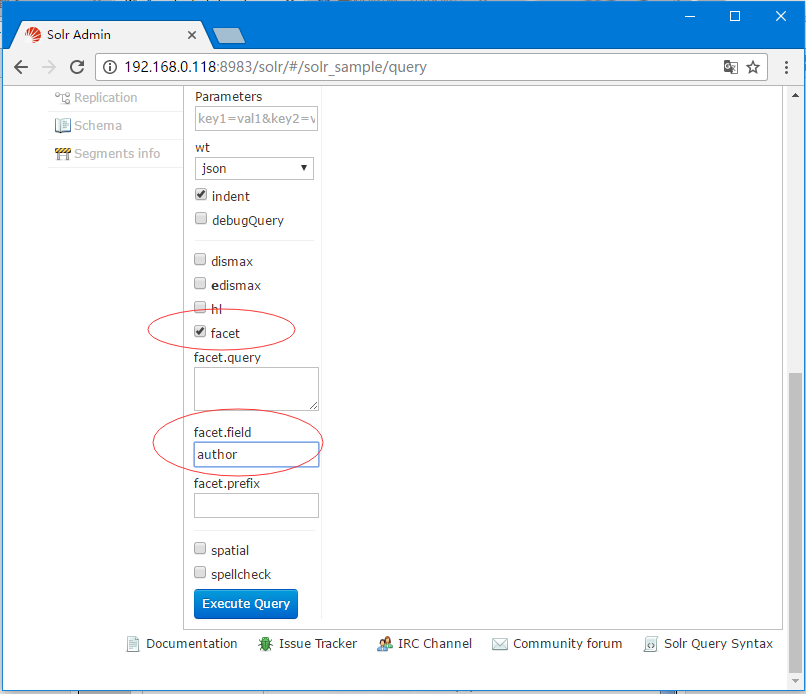Open the browser three-dot menu
This screenshot has width=806, height=694.
786,67
